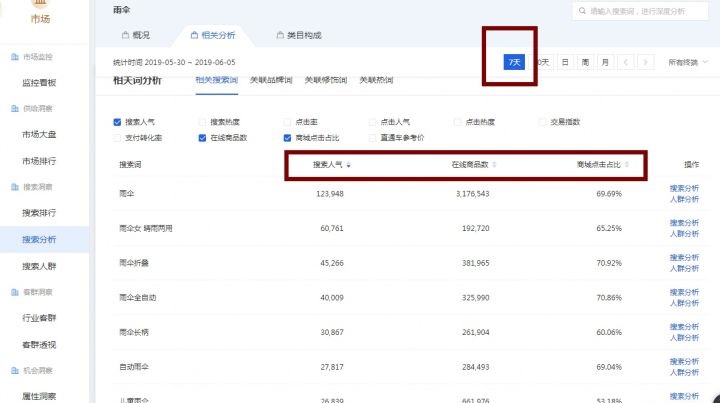
Task: Click 搜索分析 link for 自动雨伞 row
Action: point(684,361)
